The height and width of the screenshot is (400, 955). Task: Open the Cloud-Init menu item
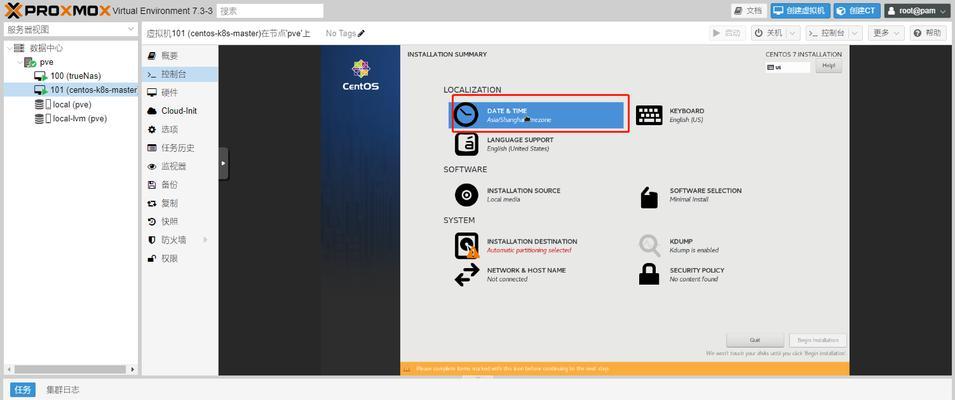click(180, 111)
